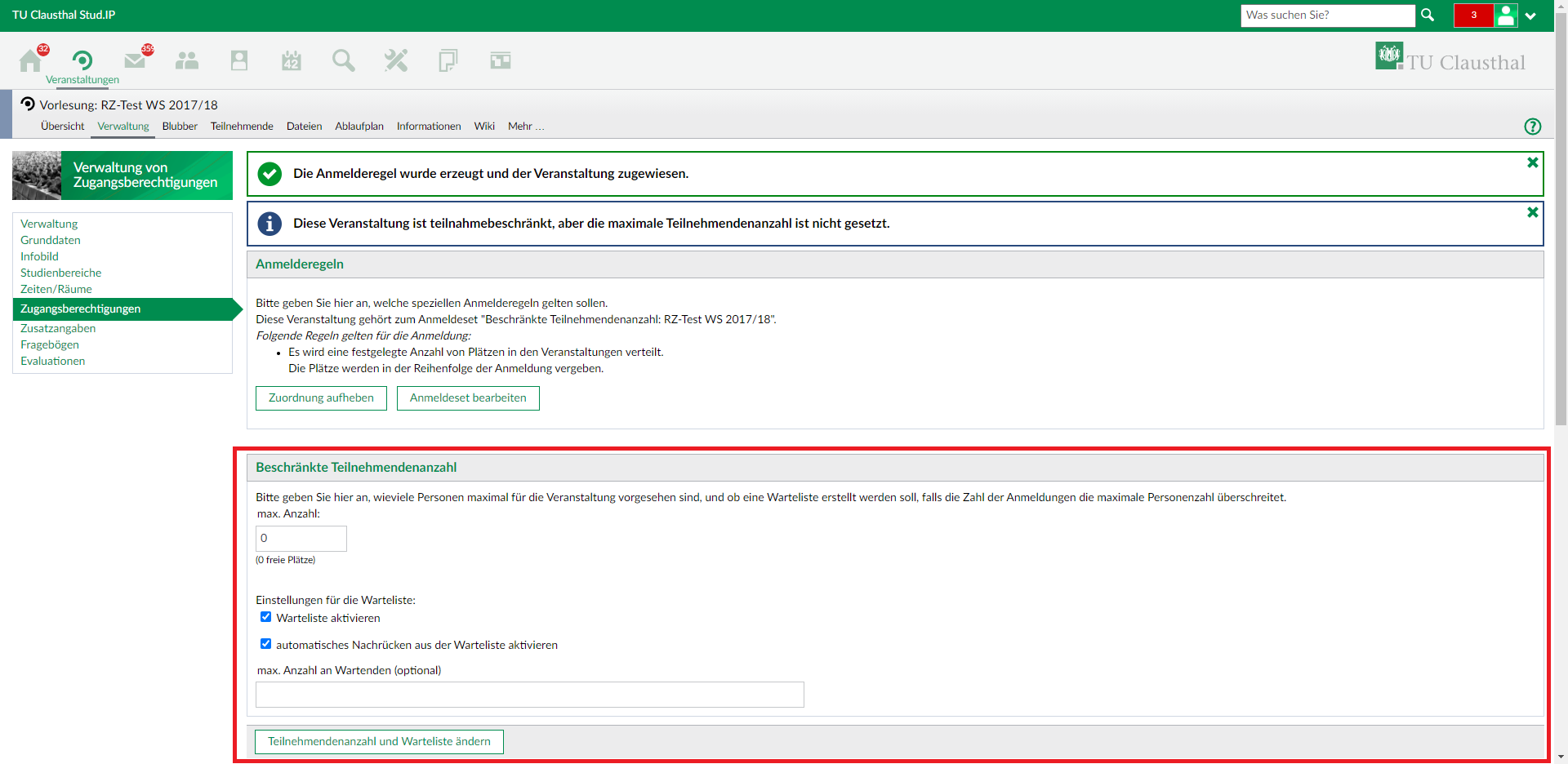Click the 'Zuordnung aufheben' button

pos(321,398)
